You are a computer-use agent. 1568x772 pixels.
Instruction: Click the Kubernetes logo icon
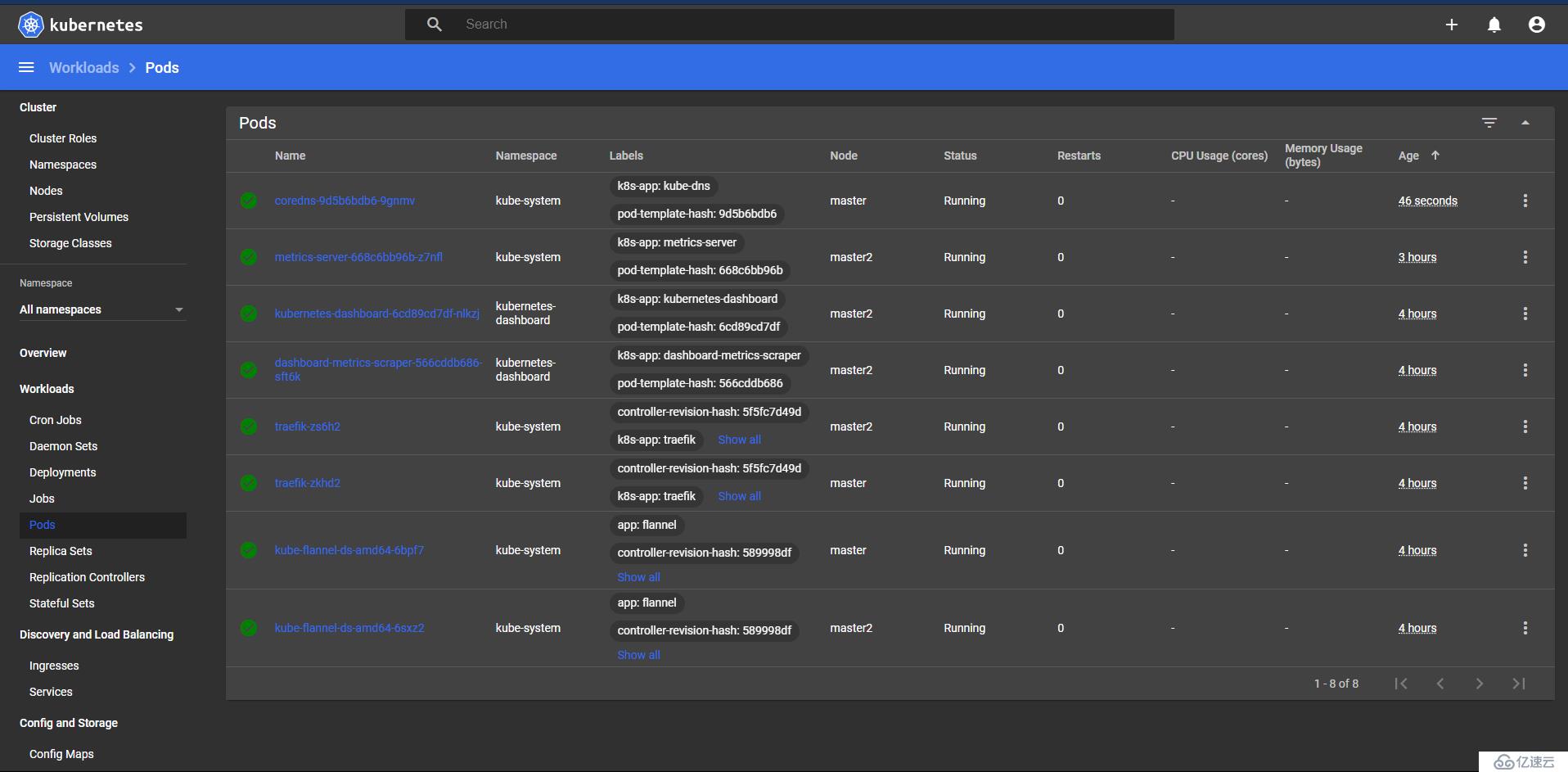pyautogui.click(x=30, y=25)
